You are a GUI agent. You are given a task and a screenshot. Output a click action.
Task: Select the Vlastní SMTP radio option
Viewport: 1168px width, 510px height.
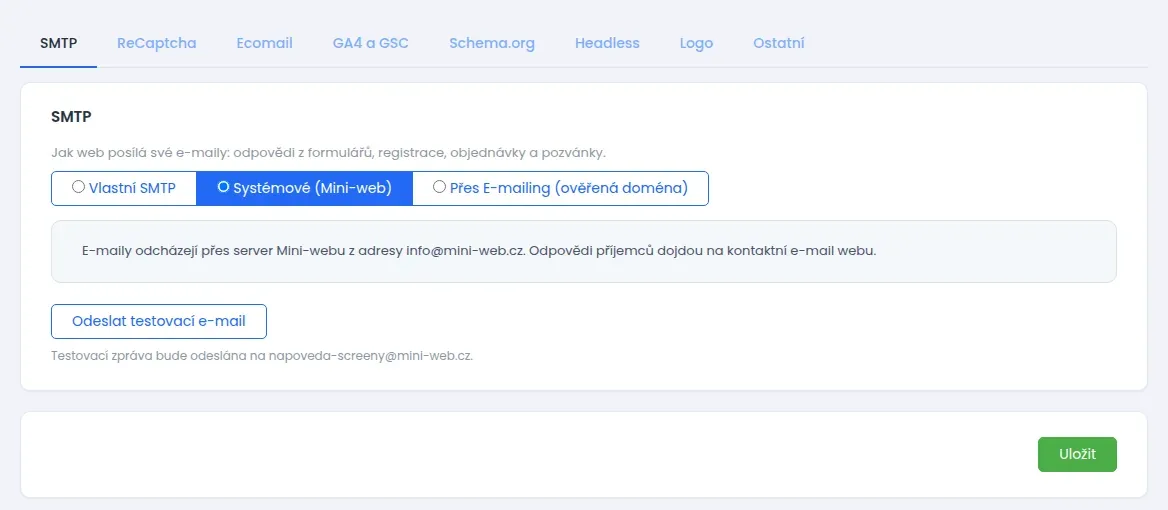[x=124, y=188]
